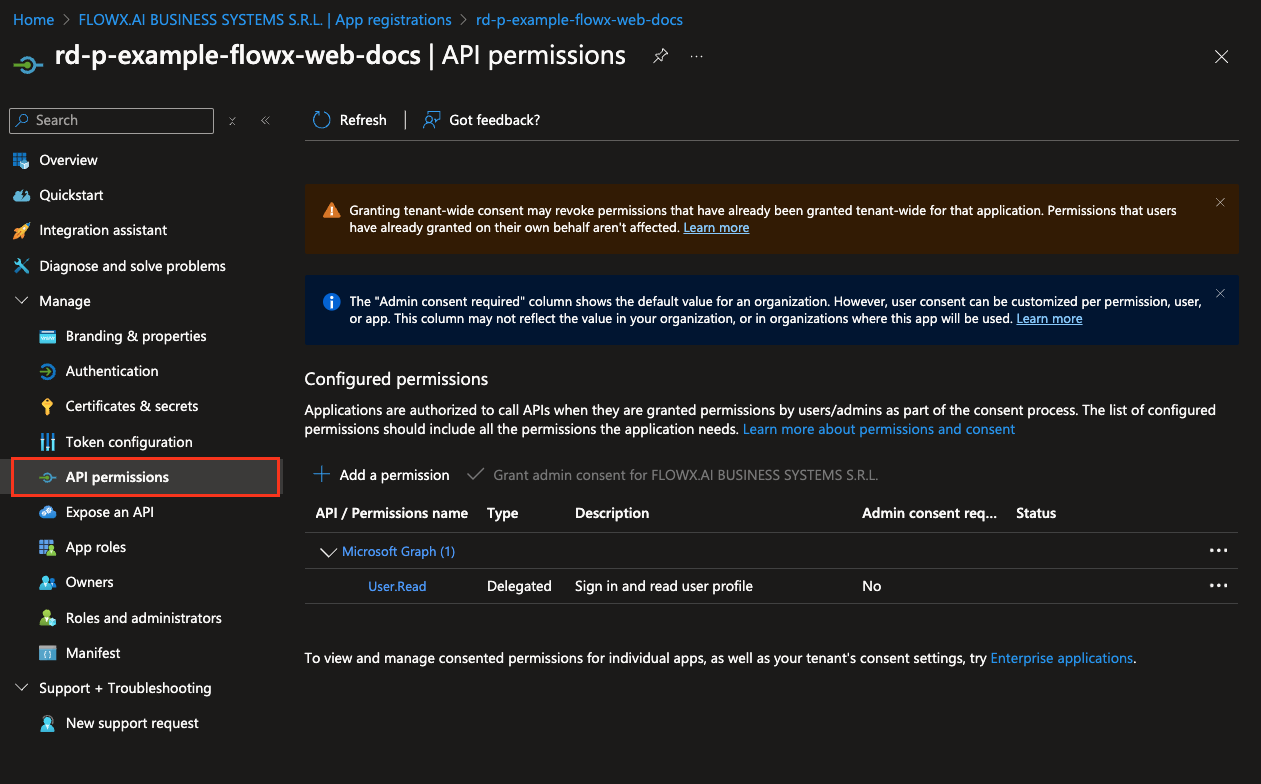Click the App roles icon
1261x784 pixels.
pos(47,547)
